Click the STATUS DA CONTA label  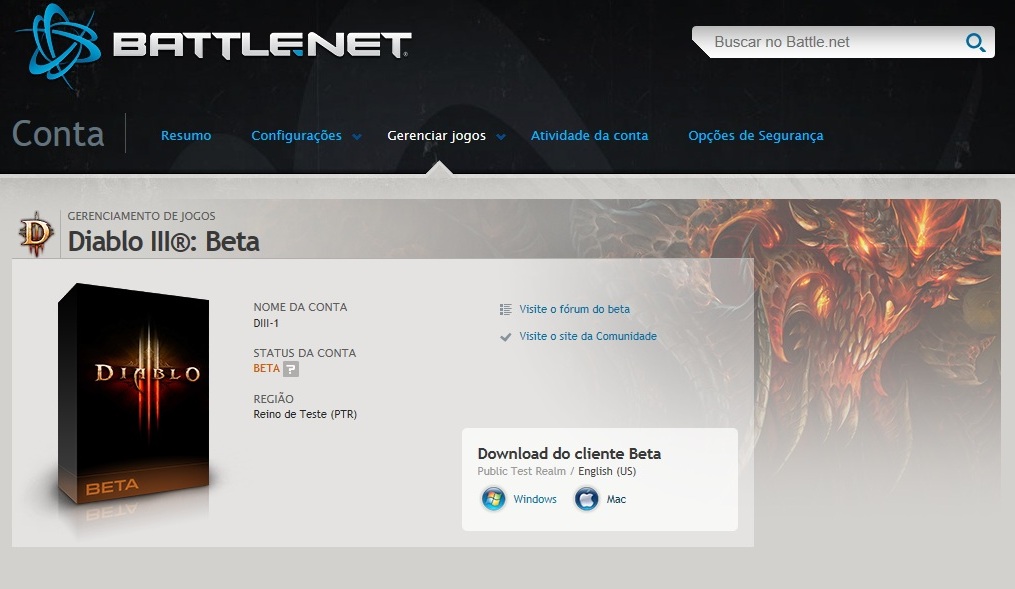point(305,353)
